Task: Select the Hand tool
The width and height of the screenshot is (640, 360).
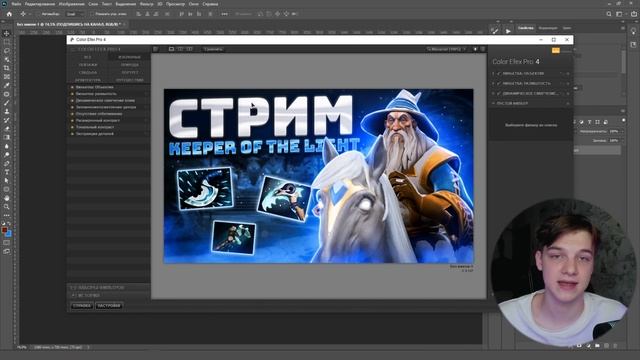Action: pyautogui.click(x=7, y=198)
